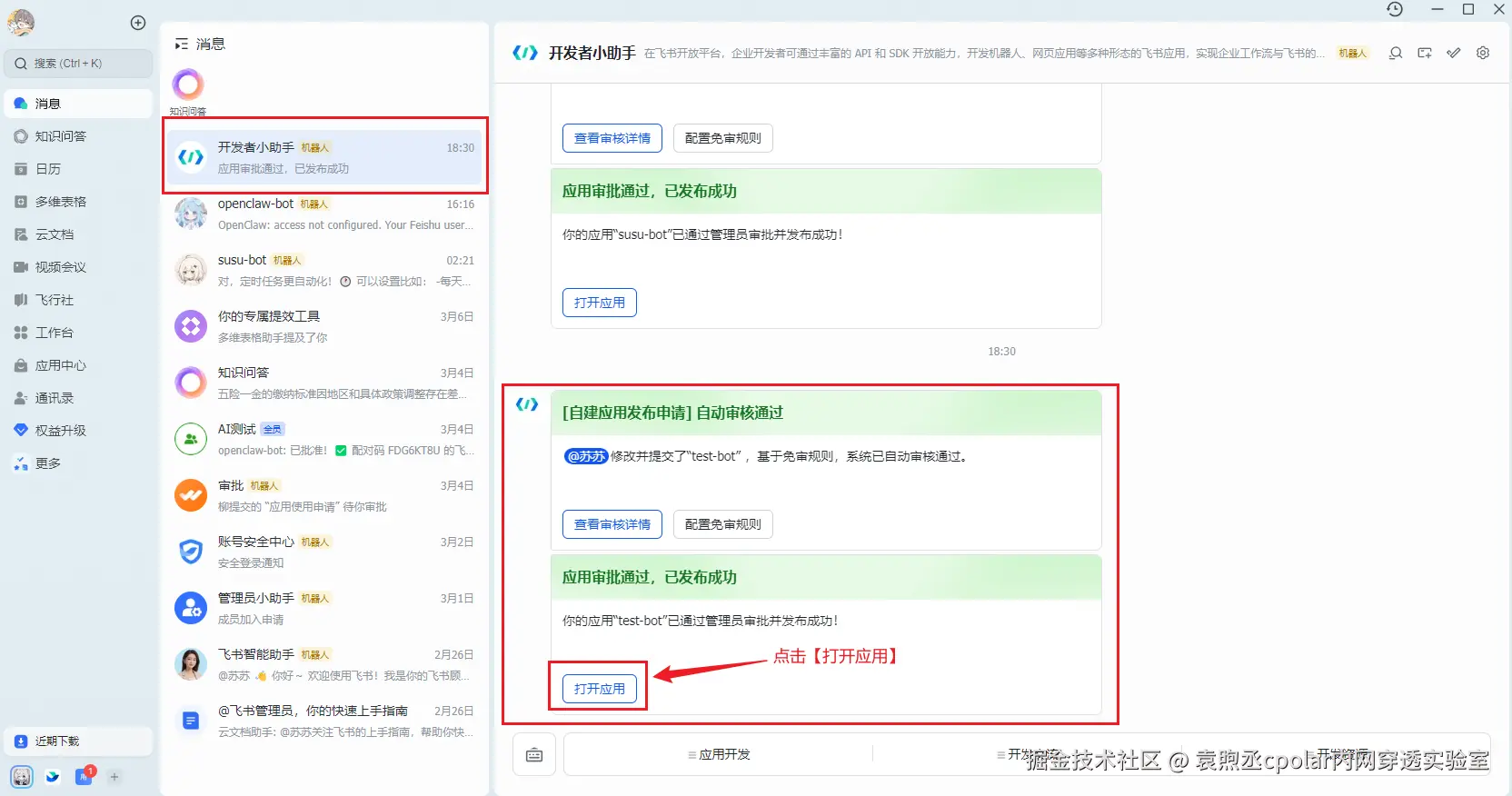
Task: Click 配置免审规则 in the upper card
Action: [723, 138]
